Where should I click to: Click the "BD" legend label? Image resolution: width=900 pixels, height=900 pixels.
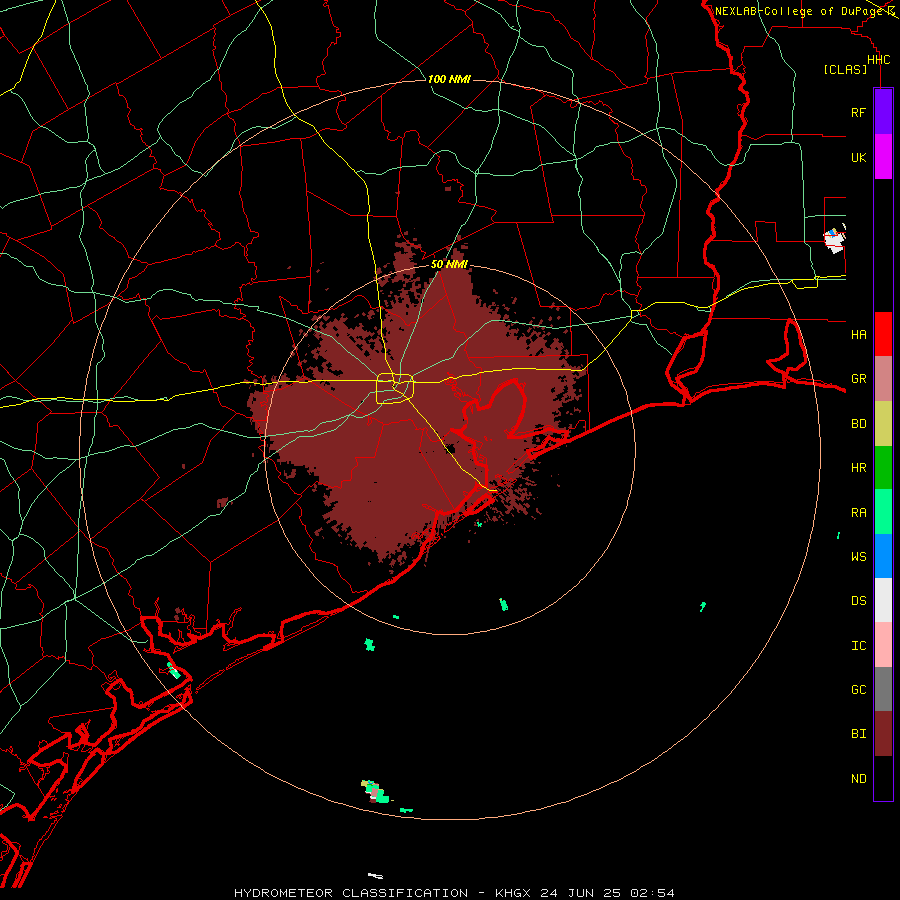(x=858, y=424)
